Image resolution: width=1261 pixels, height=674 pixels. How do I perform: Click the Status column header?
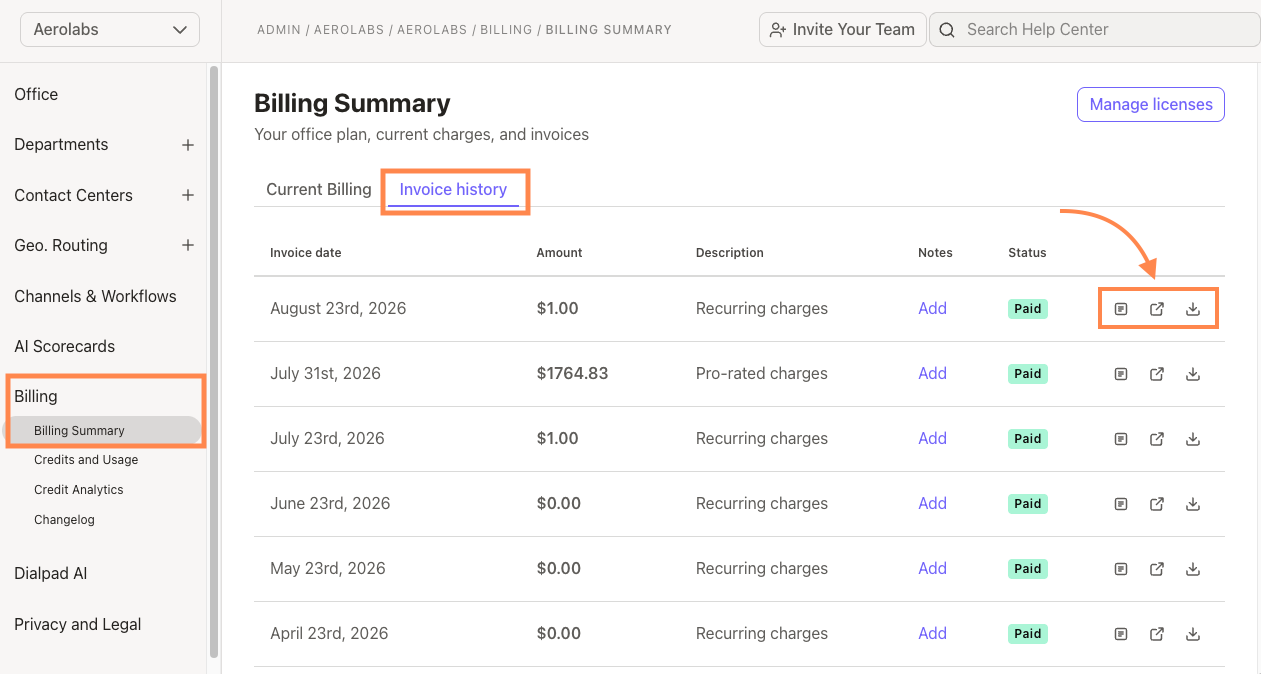[x=1027, y=253]
